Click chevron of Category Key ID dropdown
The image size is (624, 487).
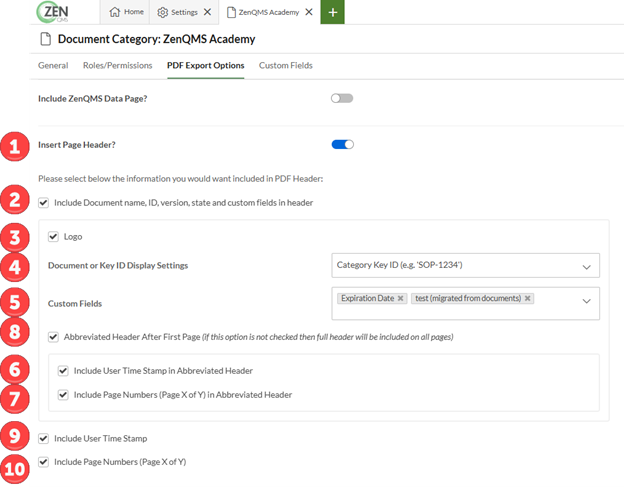[x=586, y=267]
